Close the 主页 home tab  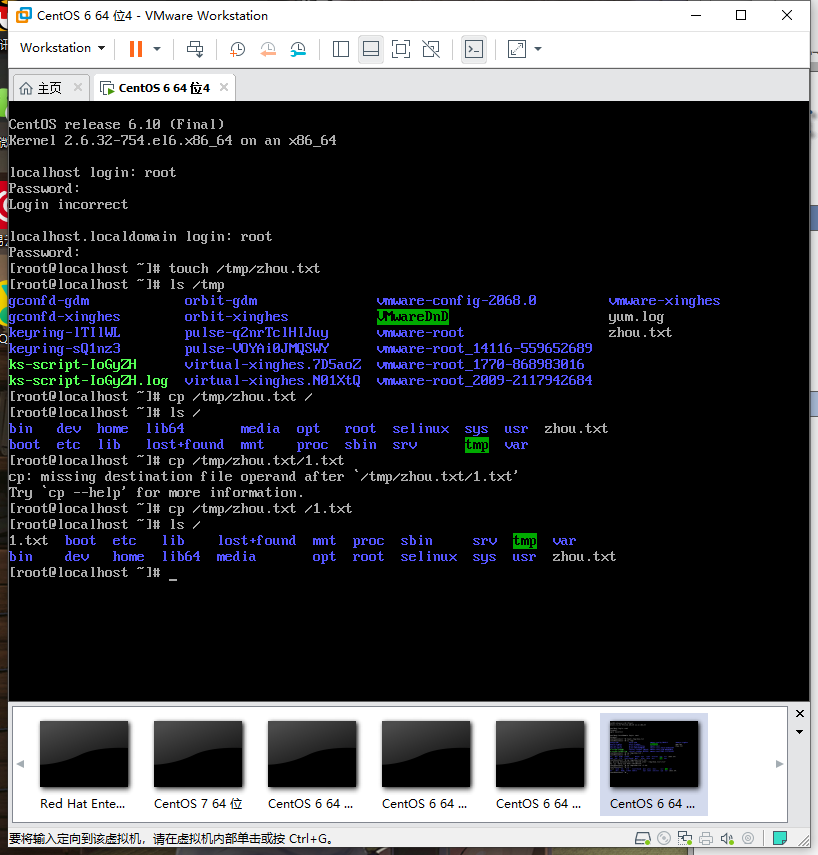pos(77,87)
